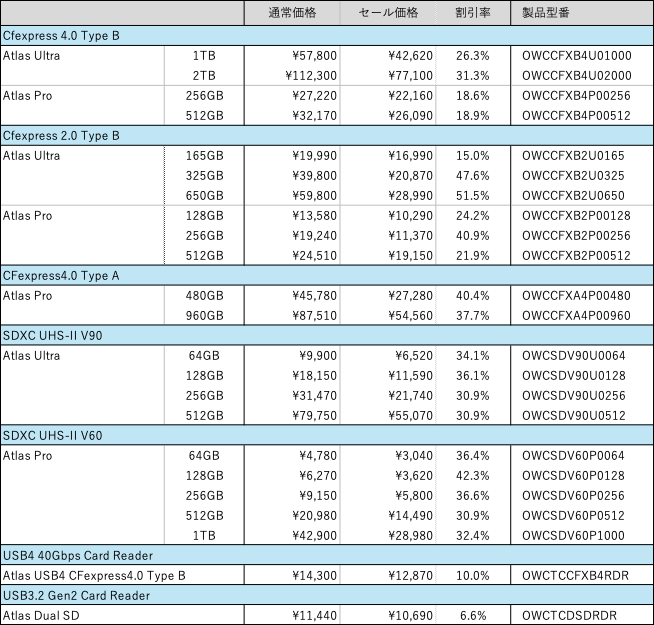Viewport: 654px width, 625px height.
Task: Click model number OWCCFXB2P00256
Action: [x=576, y=236]
